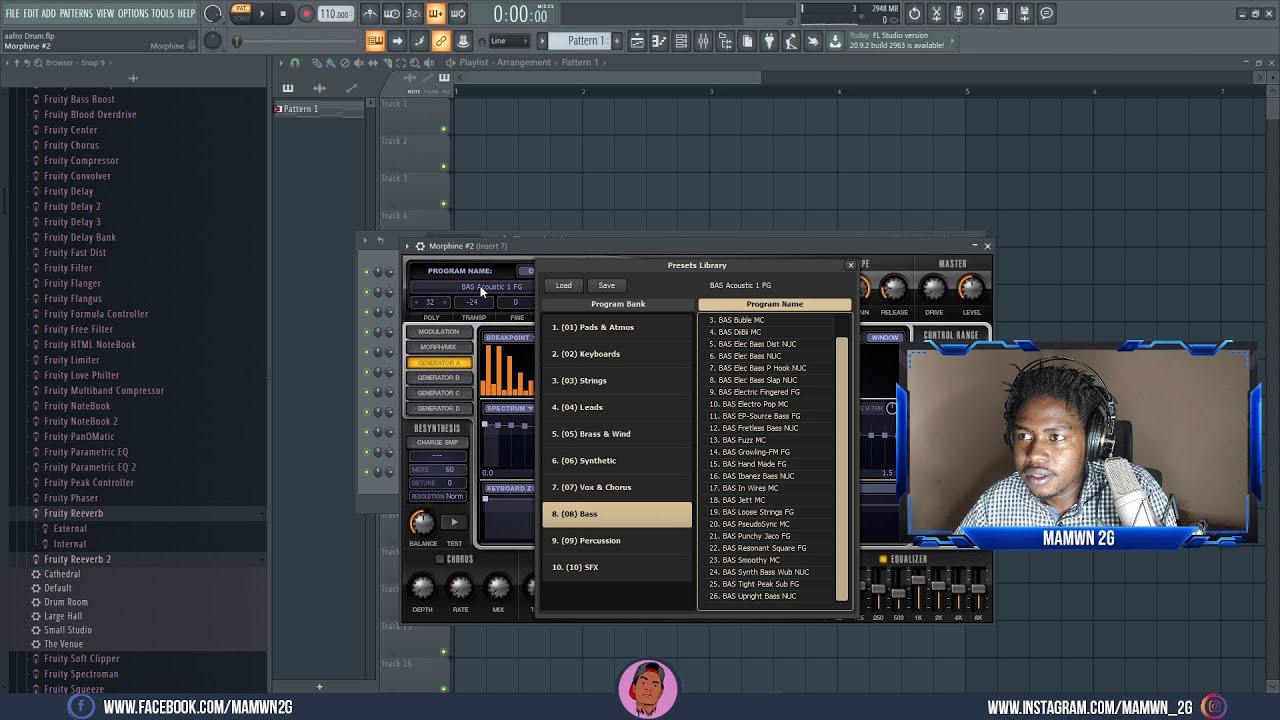
Task: Click the audio editor scissors icon
Action: (936, 14)
